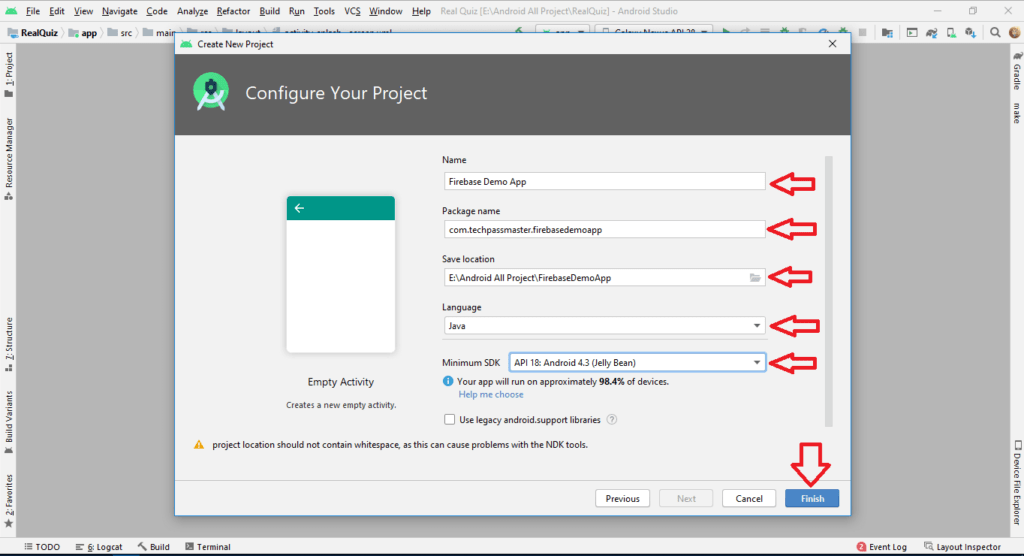Click the main breadcrumb folder
This screenshot has height=556, width=1024.
159,33
